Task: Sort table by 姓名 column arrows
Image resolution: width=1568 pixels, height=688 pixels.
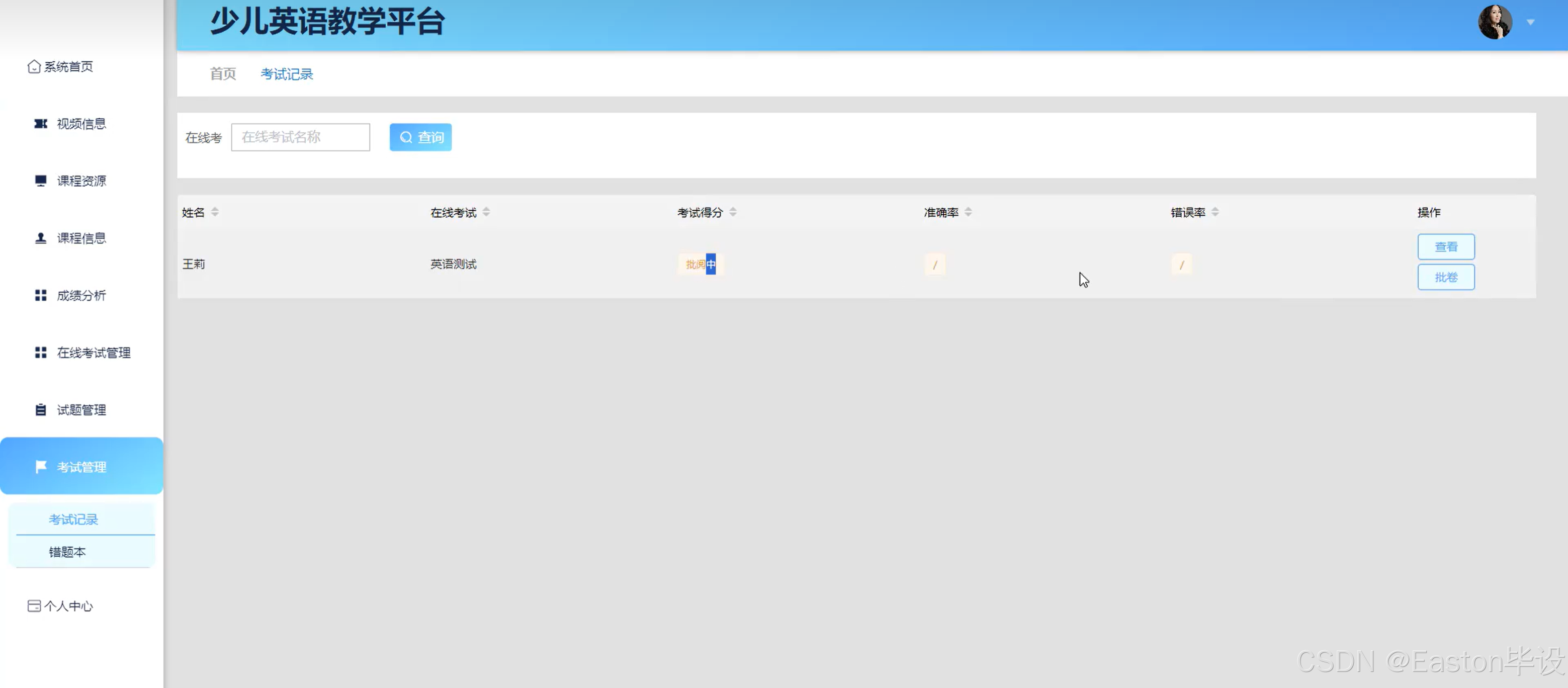Action: point(215,212)
